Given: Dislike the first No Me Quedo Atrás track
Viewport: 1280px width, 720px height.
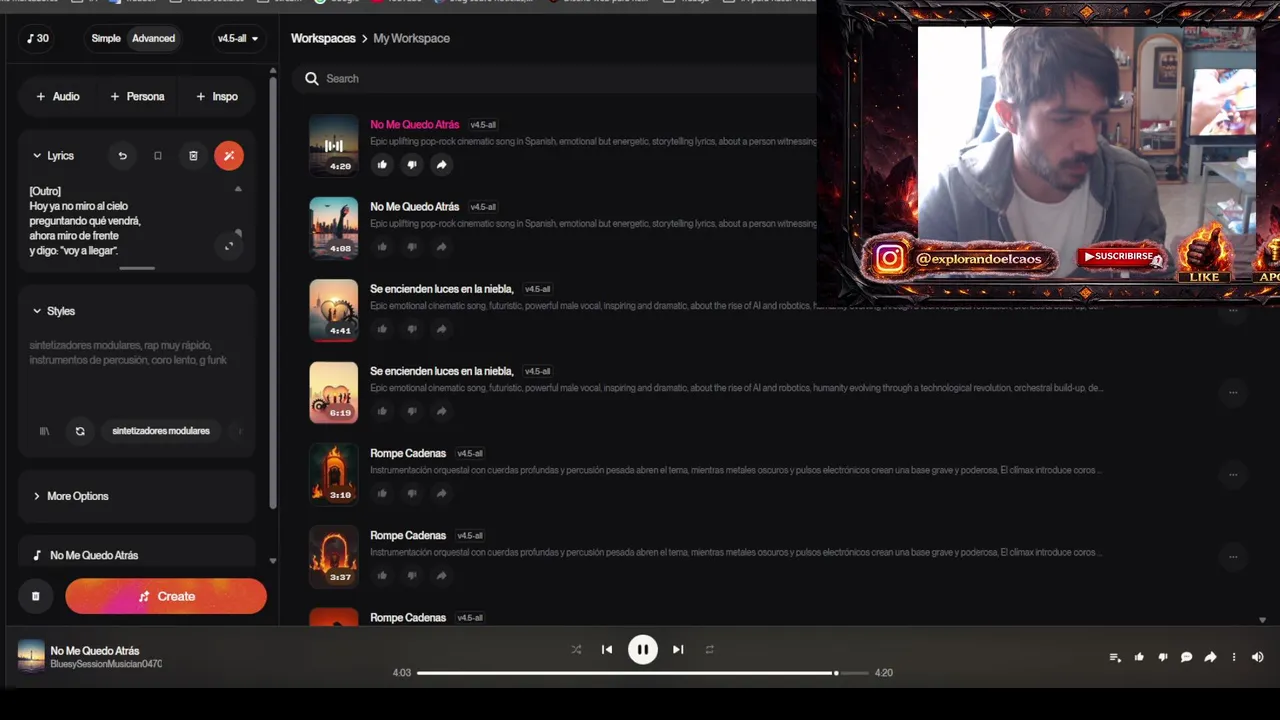Looking at the screenshot, I should coord(412,165).
